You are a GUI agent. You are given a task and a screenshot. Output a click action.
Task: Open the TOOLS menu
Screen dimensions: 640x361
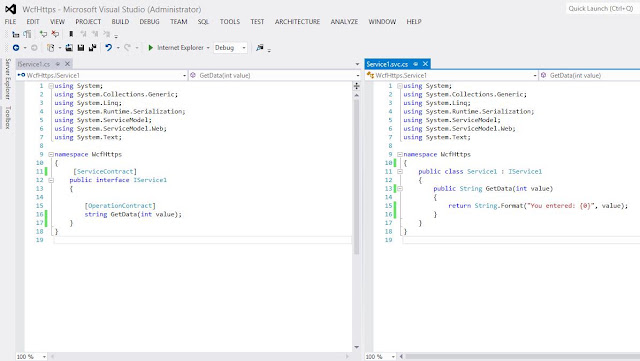(230, 22)
